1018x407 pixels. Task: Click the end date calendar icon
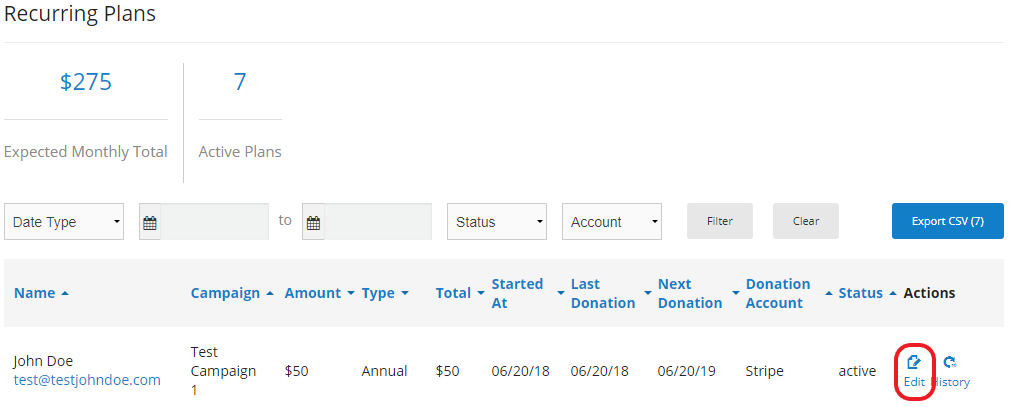[x=313, y=223]
